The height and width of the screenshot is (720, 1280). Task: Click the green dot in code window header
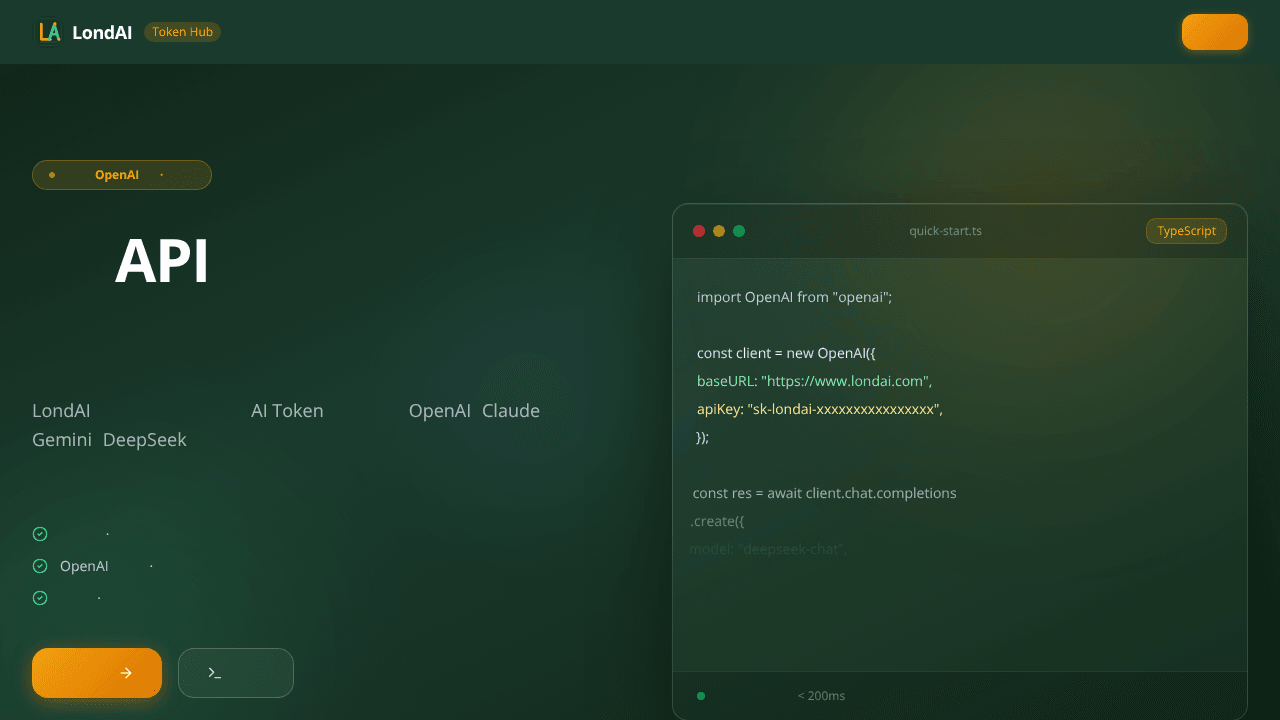[739, 231]
